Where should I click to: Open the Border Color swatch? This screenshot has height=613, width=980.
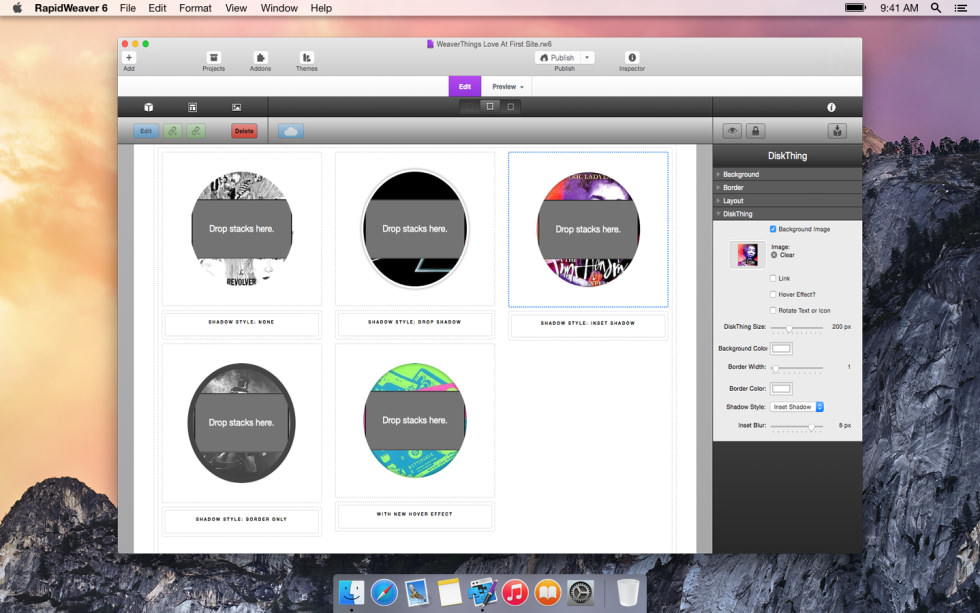[781, 389]
